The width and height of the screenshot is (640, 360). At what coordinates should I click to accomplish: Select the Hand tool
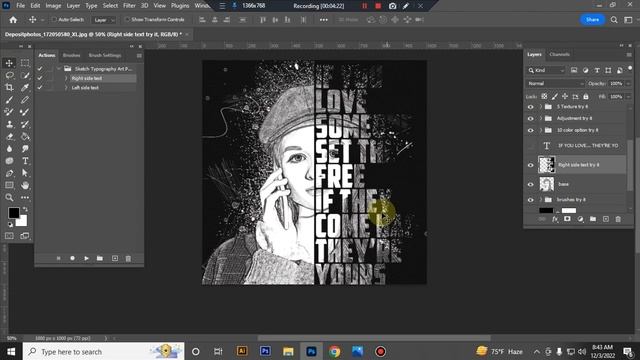pyautogui.click(x=25, y=185)
